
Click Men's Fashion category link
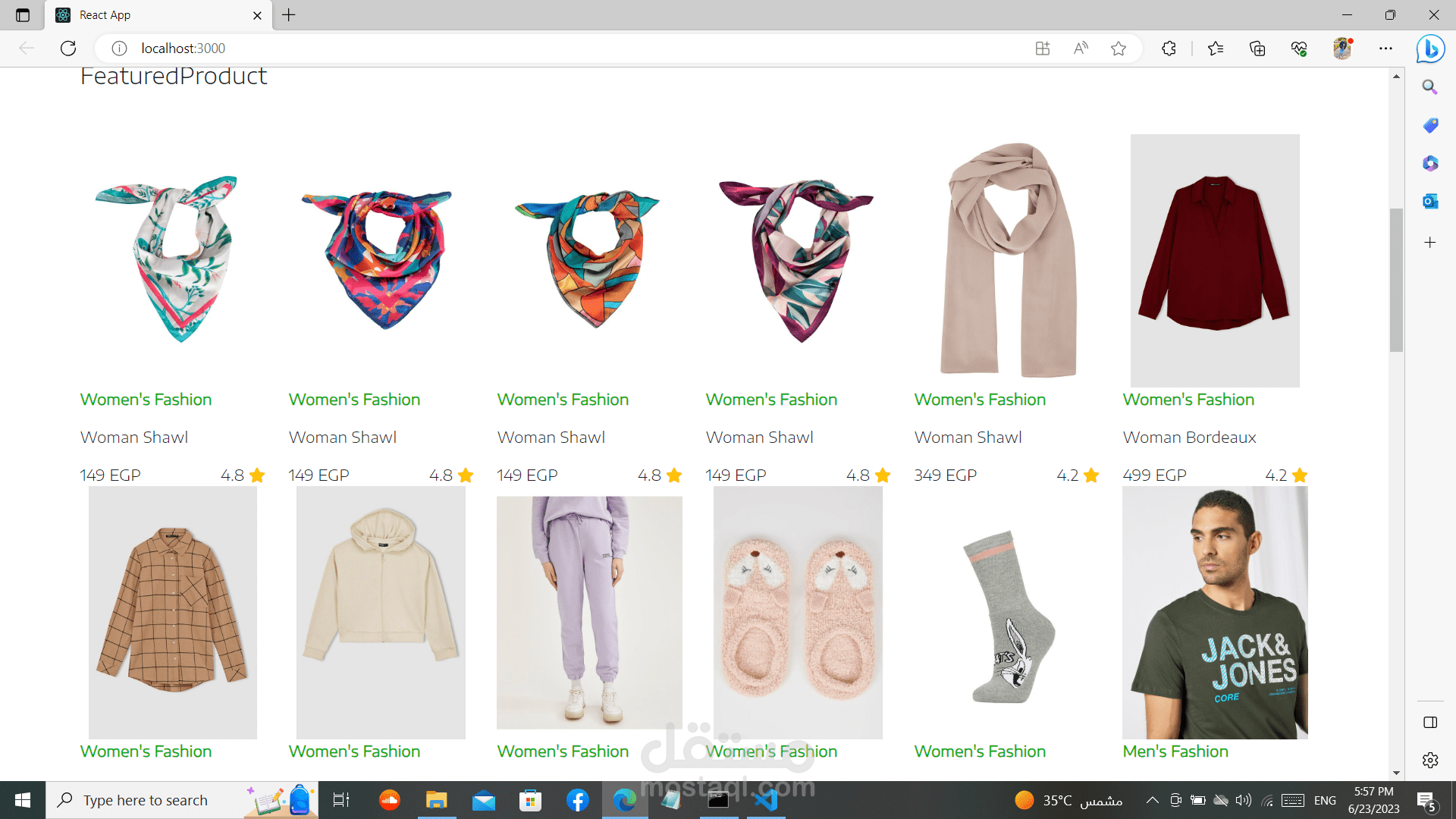pyautogui.click(x=1175, y=752)
